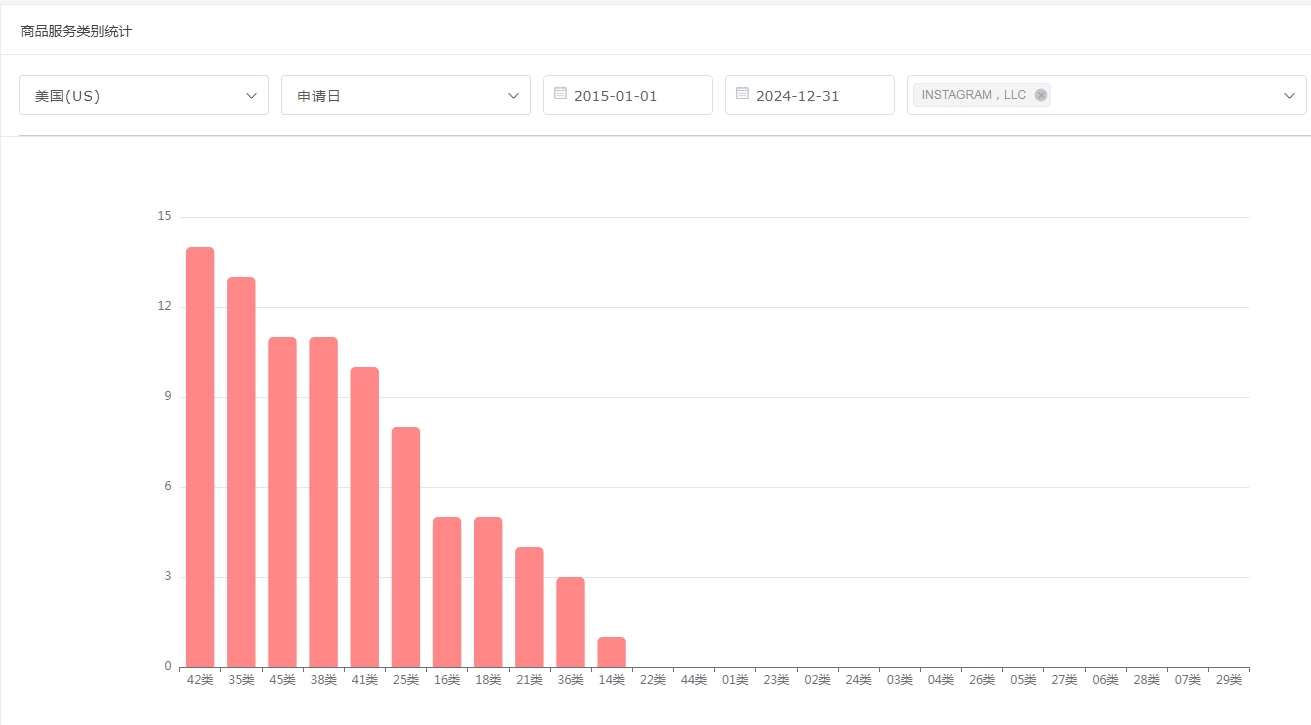Click the 18类 bar
Viewport: 1311px width, 725px height.
click(x=488, y=592)
